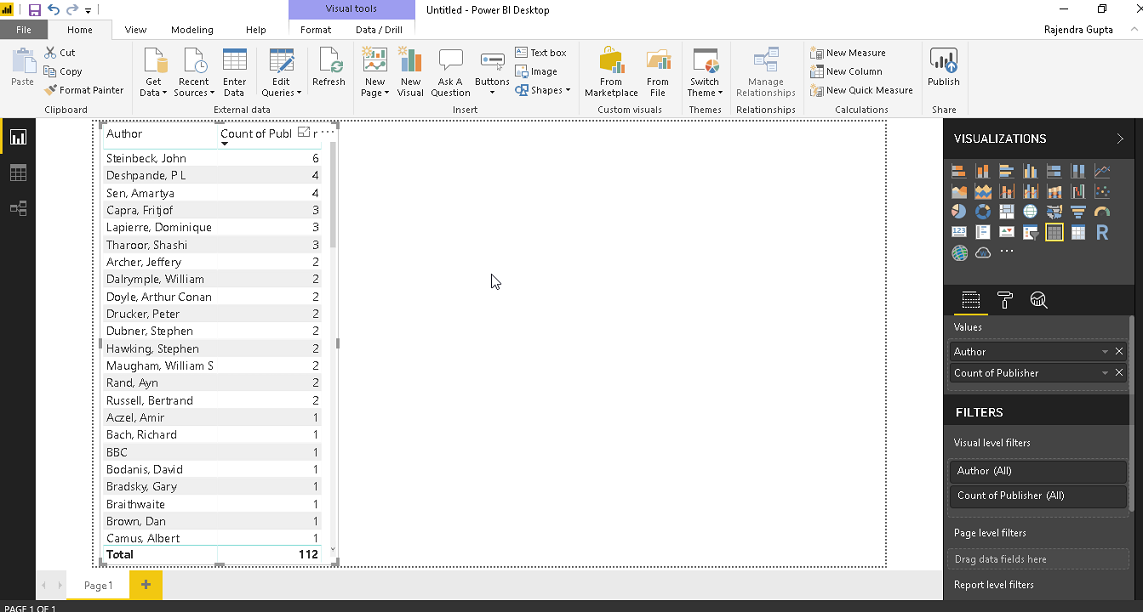Select the treemap visualization
This screenshot has width=1143, height=612.
click(1007, 211)
